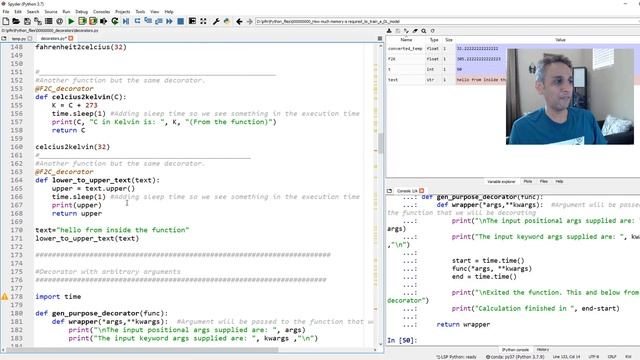Screen dimensions: 640x360
Task: Click debugger Step over icon
Action: pyautogui.click(x=137, y=21)
